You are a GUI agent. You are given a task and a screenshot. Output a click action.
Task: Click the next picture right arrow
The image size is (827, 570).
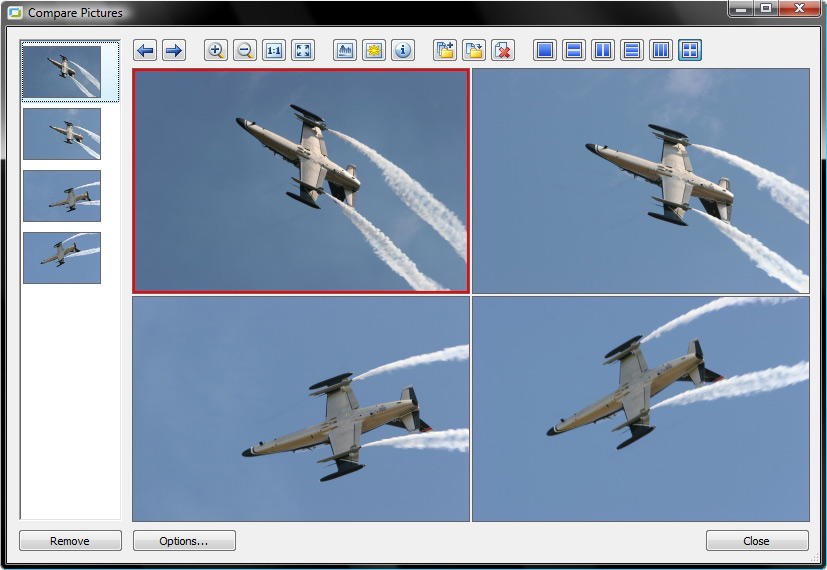[174, 50]
